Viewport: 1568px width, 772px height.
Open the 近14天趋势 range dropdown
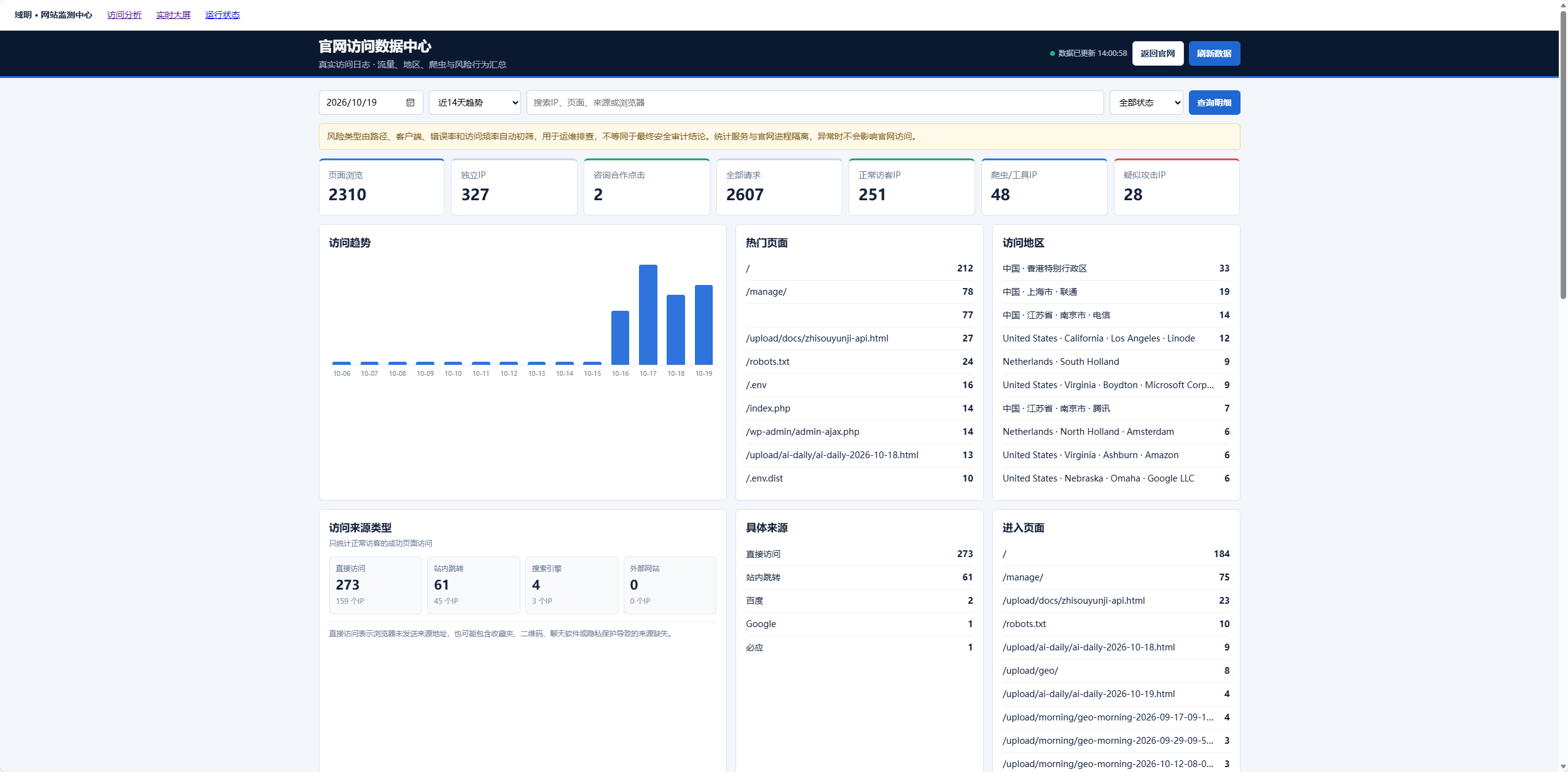475,103
